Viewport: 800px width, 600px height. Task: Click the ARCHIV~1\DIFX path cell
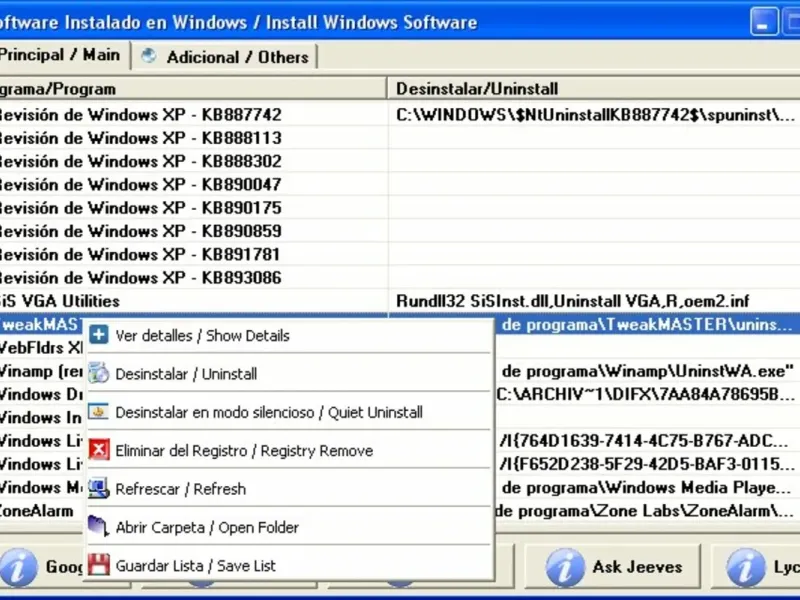(x=647, y=394)
